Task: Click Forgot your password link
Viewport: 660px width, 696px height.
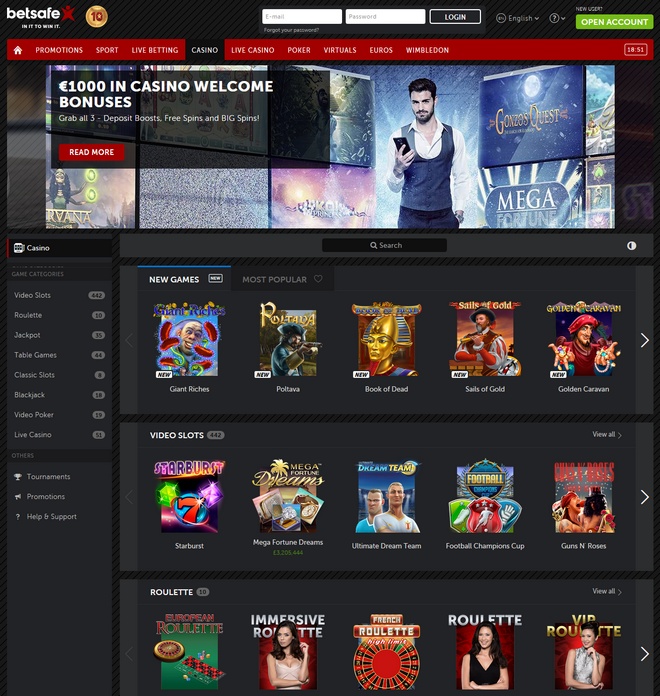Action: [291, 30]
